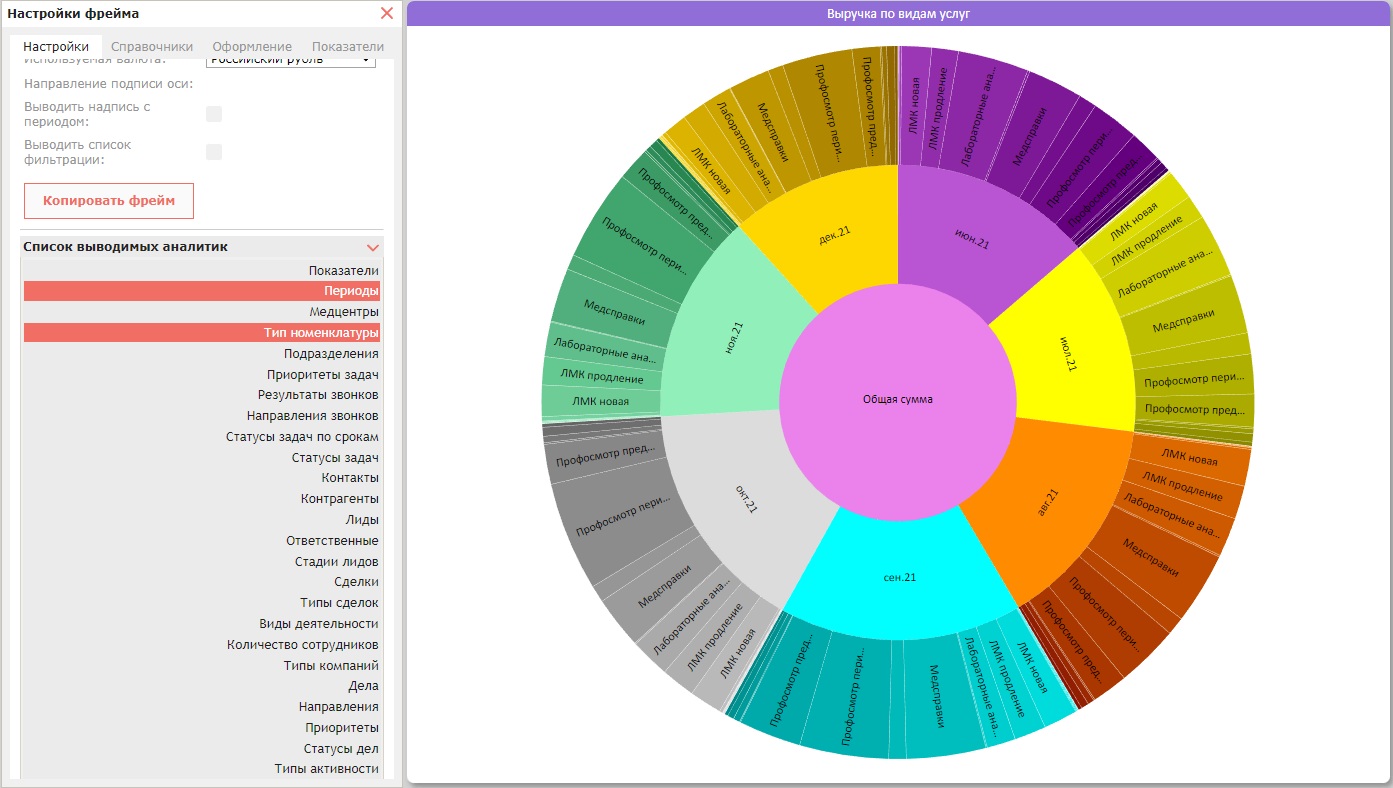This screenshot has height=788, width=1393.
Task: Select Контакты in the analytics list
Action: point(202,479)
